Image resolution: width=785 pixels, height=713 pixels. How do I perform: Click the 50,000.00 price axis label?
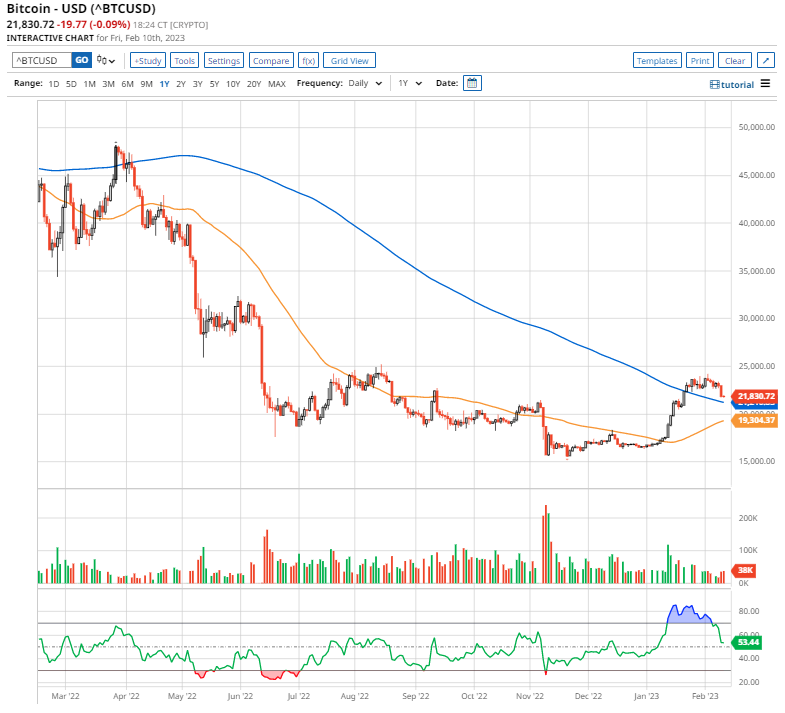coord(756,127)
